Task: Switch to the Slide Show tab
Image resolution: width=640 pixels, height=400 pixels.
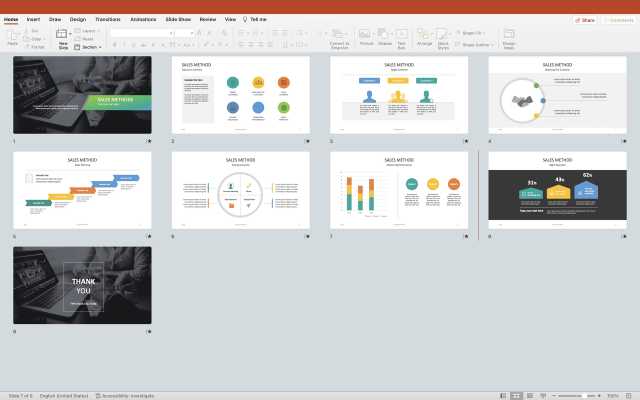Action: [178, 19]
